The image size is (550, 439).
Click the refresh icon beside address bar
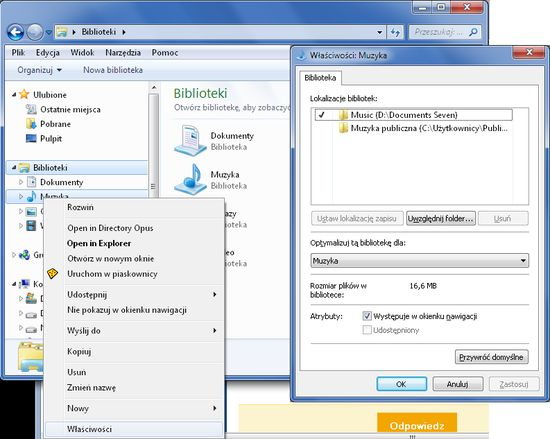click(x=396, y=33)
